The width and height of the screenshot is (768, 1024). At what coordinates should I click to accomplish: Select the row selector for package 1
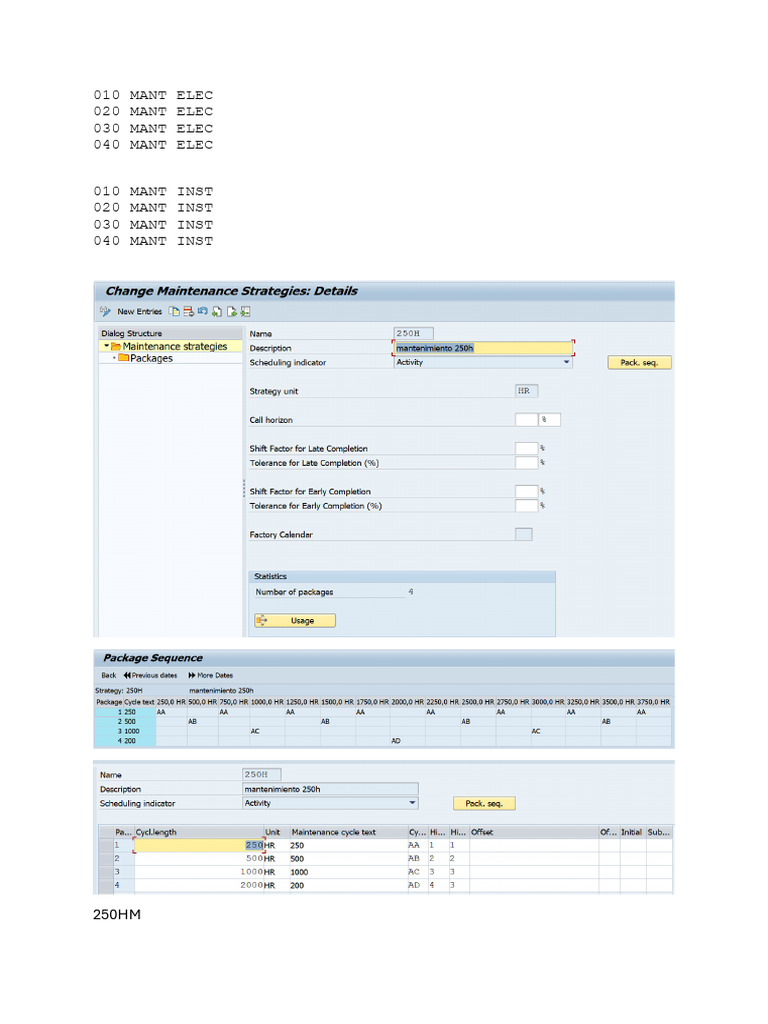[x=105, y=845]
